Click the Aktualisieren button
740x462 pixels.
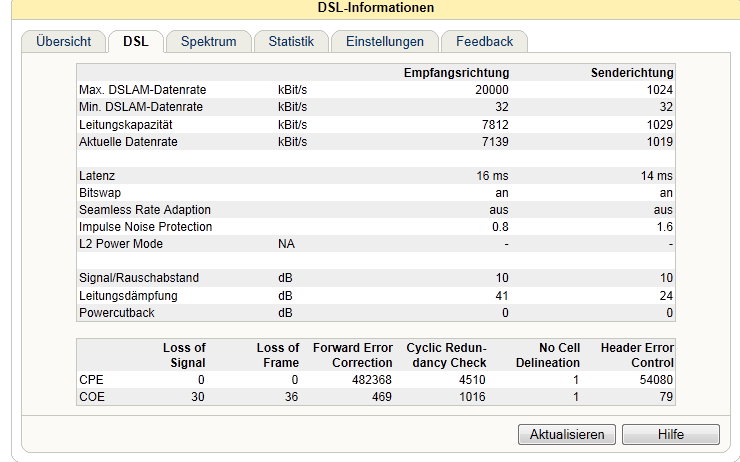[x=567, y=434]
